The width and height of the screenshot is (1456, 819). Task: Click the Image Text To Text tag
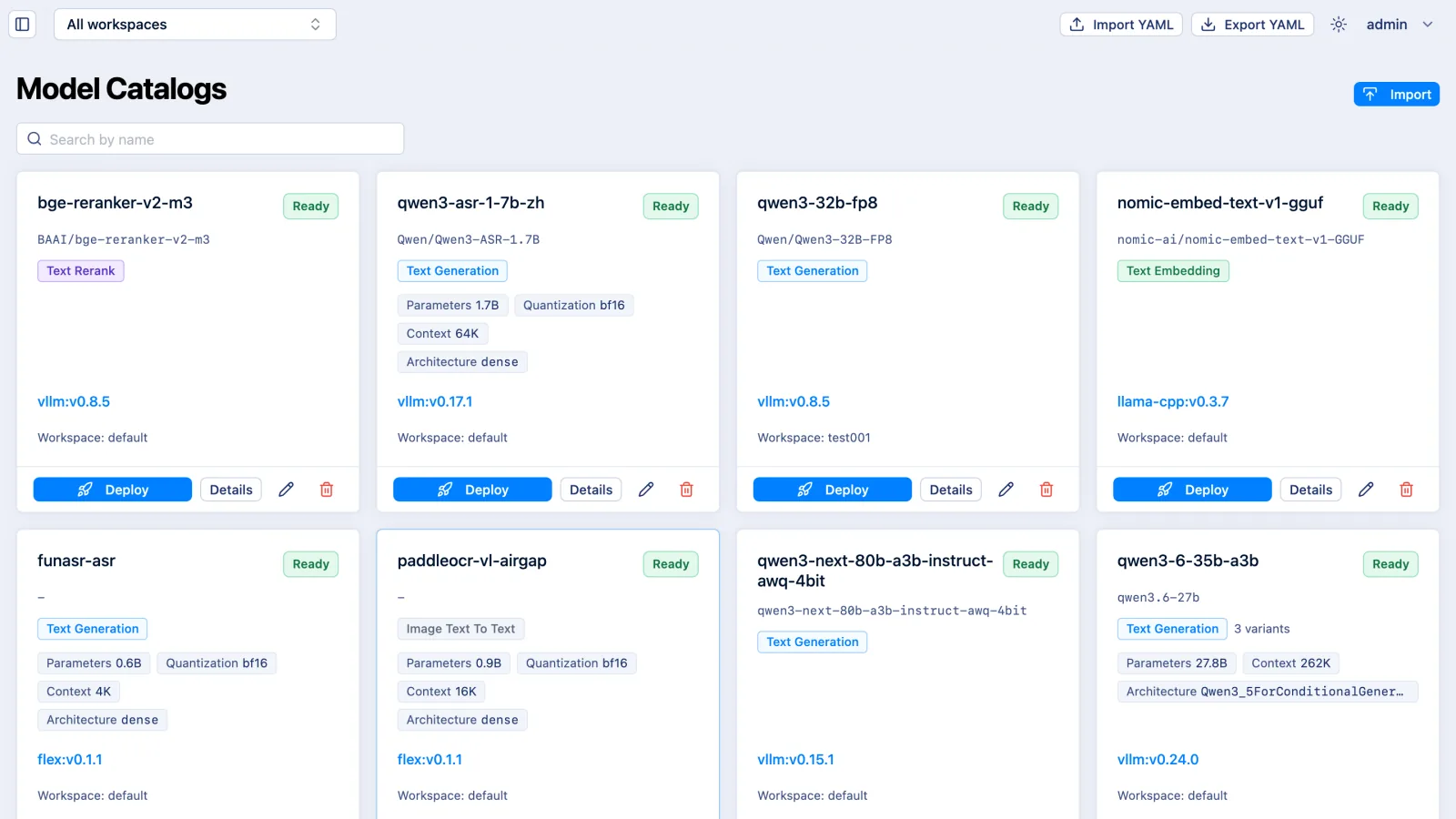460,629
